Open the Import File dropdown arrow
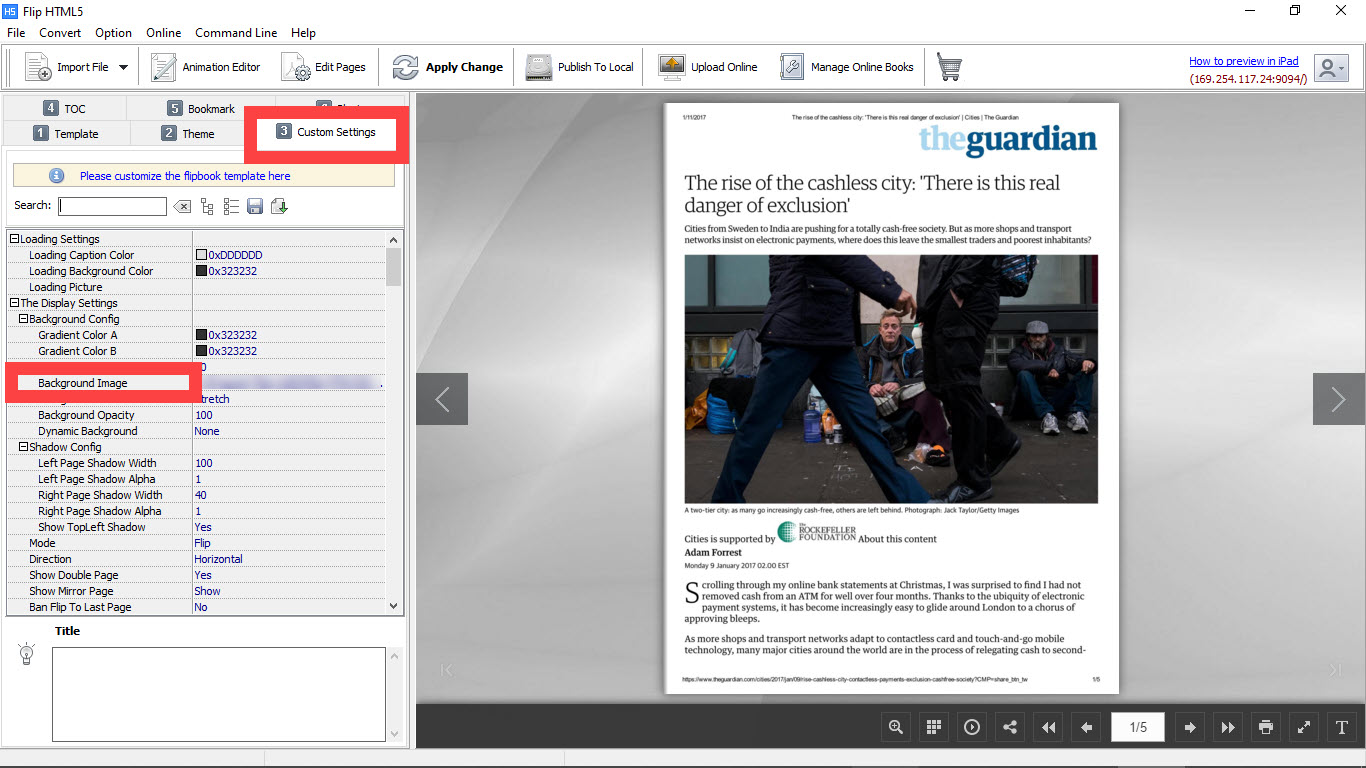Image resolution: width=1366 pixels, height=768 pixels. coord(123,67)
